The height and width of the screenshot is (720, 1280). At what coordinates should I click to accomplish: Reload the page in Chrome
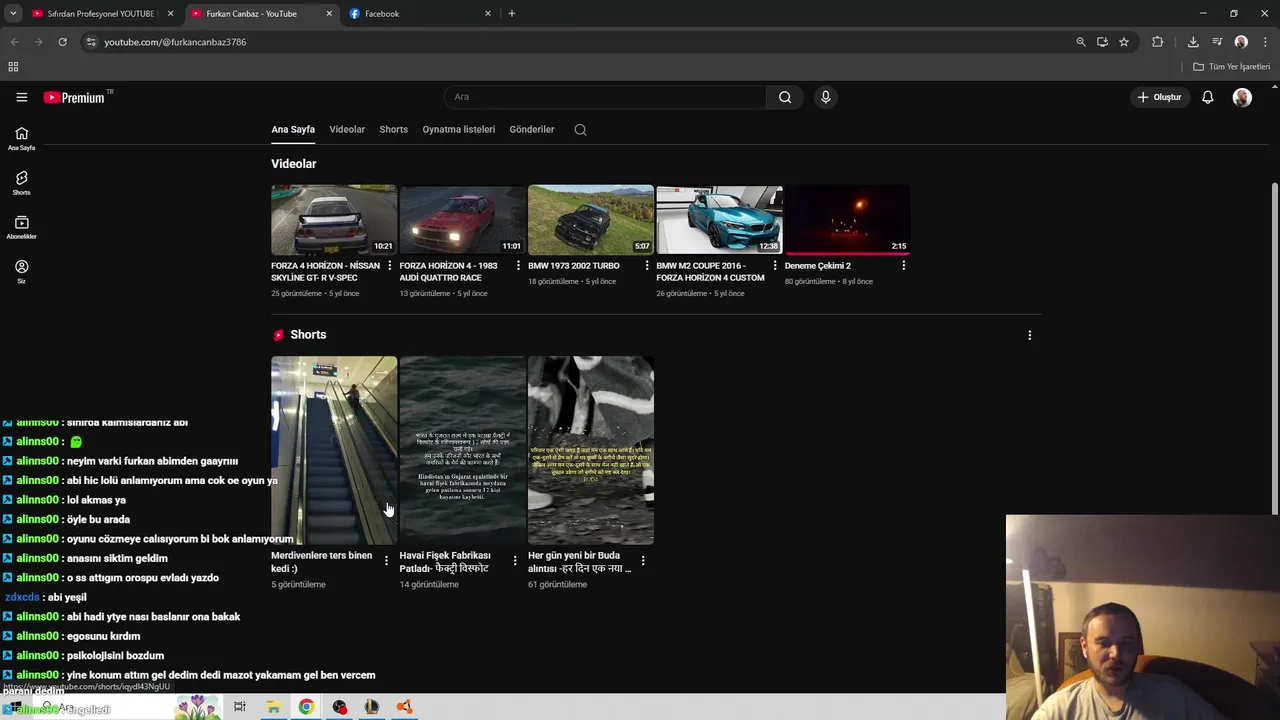[62, 42]
